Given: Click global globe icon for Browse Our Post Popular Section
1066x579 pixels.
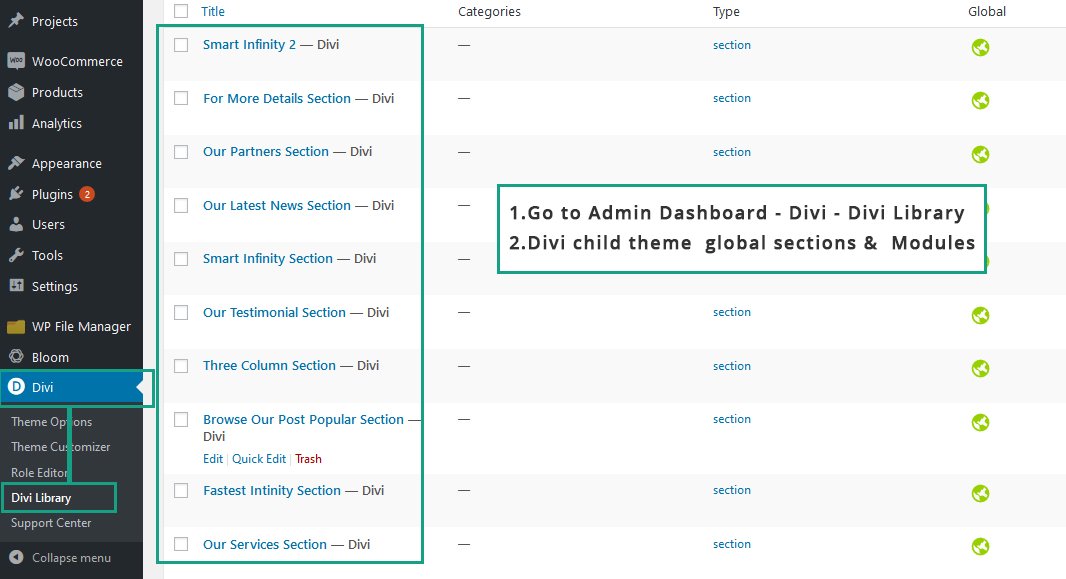Looking at the screenshot, I should (x=980, y=422).
